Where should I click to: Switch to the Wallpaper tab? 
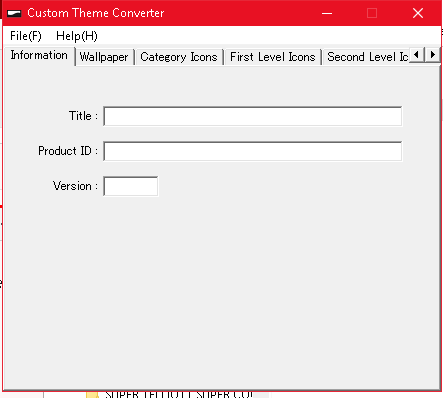[104, 57]
